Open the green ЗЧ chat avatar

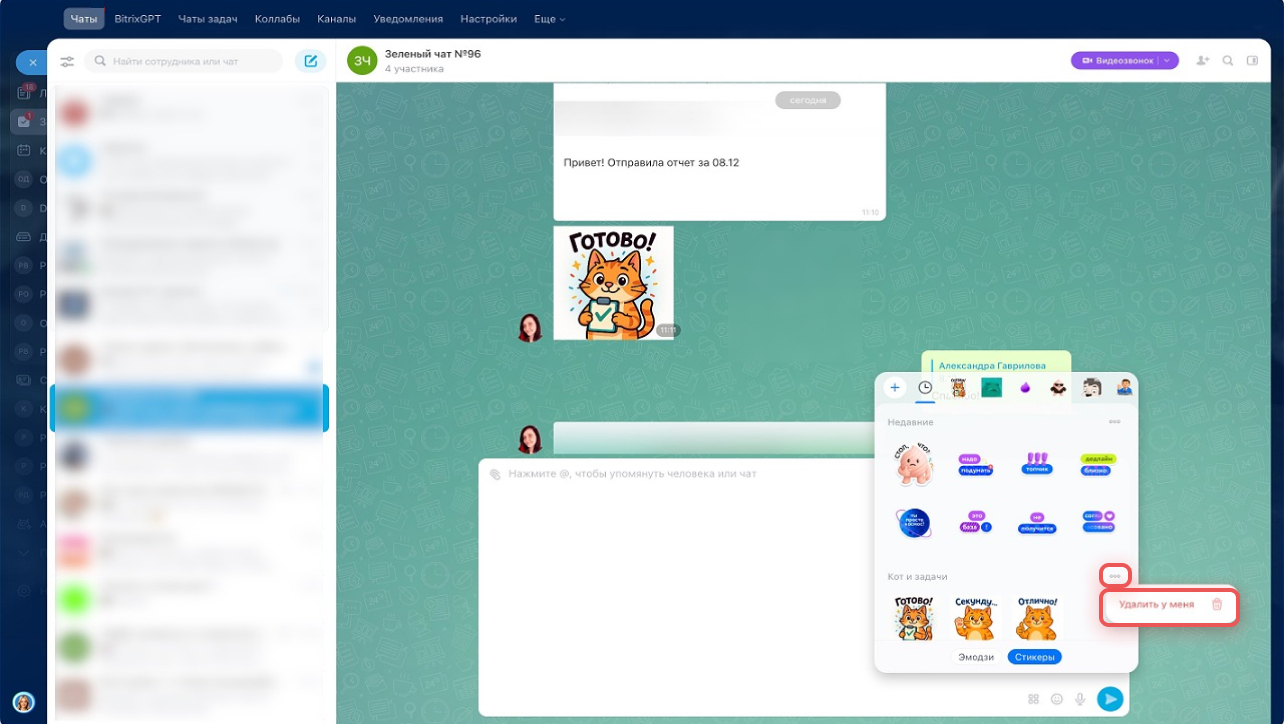[362, 61]
